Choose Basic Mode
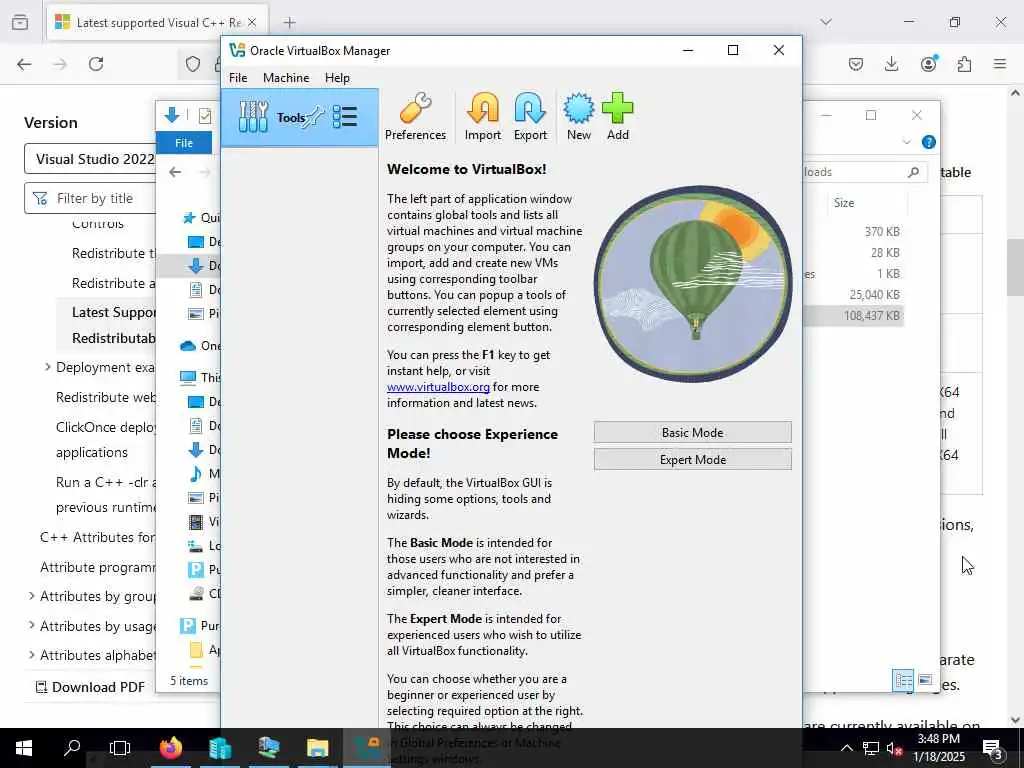Image resolution: width=1024 pixels, height=768 pixels. click(692, 432)
